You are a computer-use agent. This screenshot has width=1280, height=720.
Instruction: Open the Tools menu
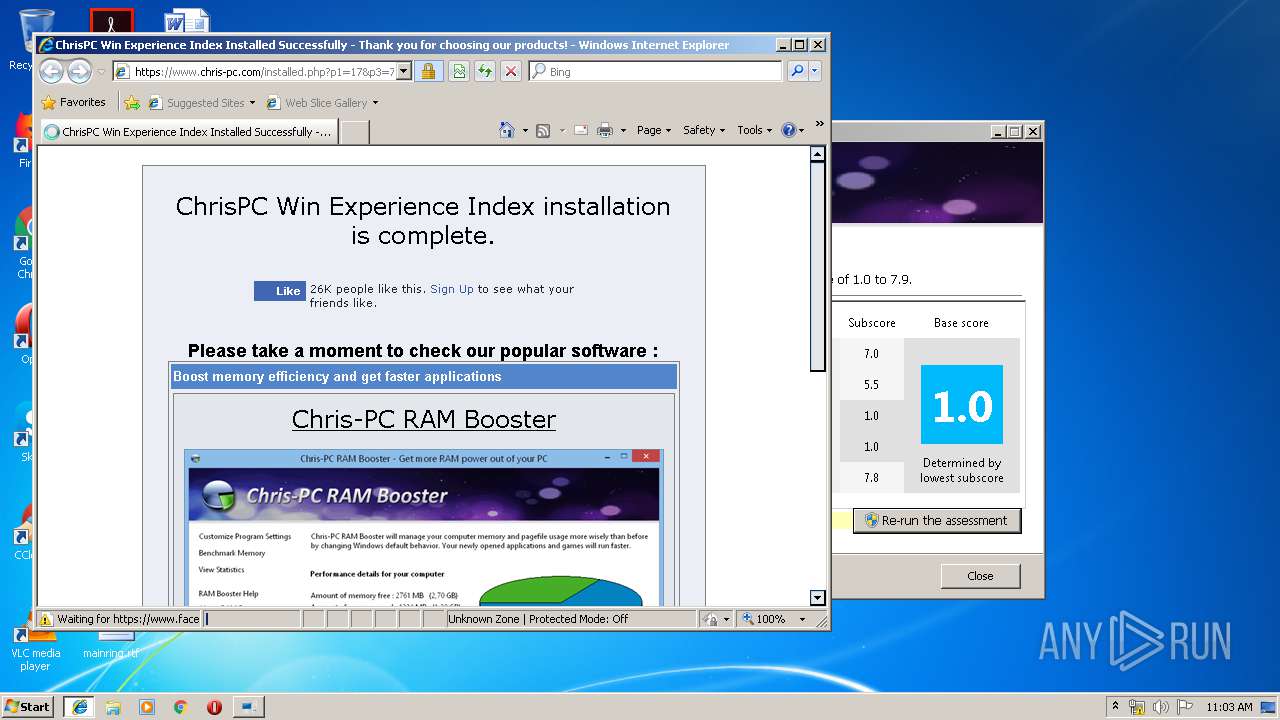click(755, 130)
